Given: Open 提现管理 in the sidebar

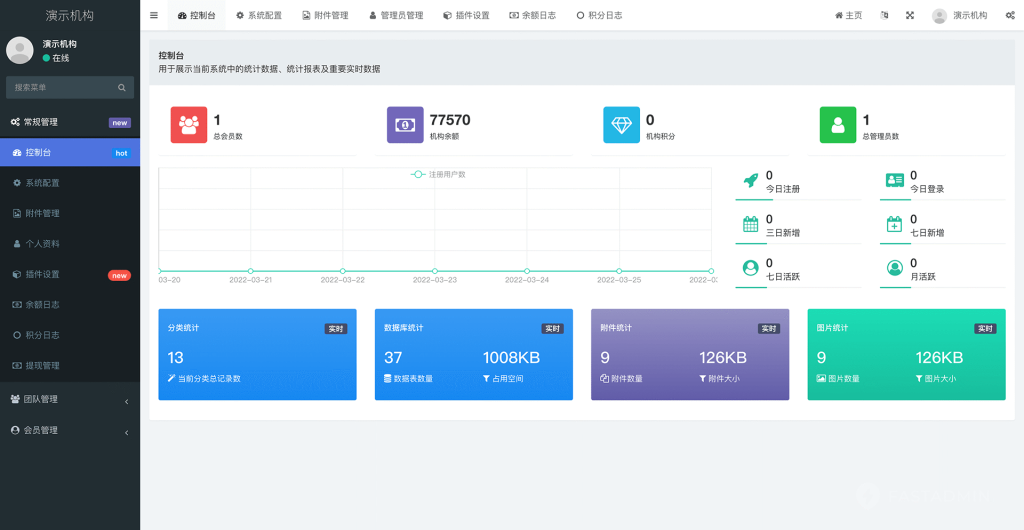Looking at the screenshot, I should tap(42, 365).
